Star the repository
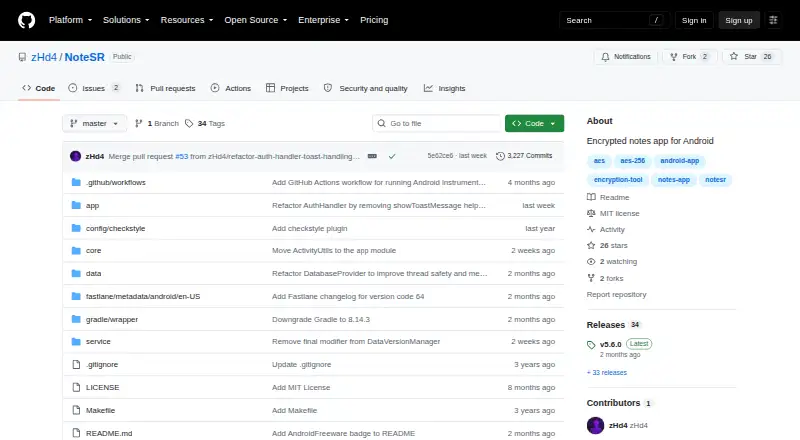 (752, 57)
